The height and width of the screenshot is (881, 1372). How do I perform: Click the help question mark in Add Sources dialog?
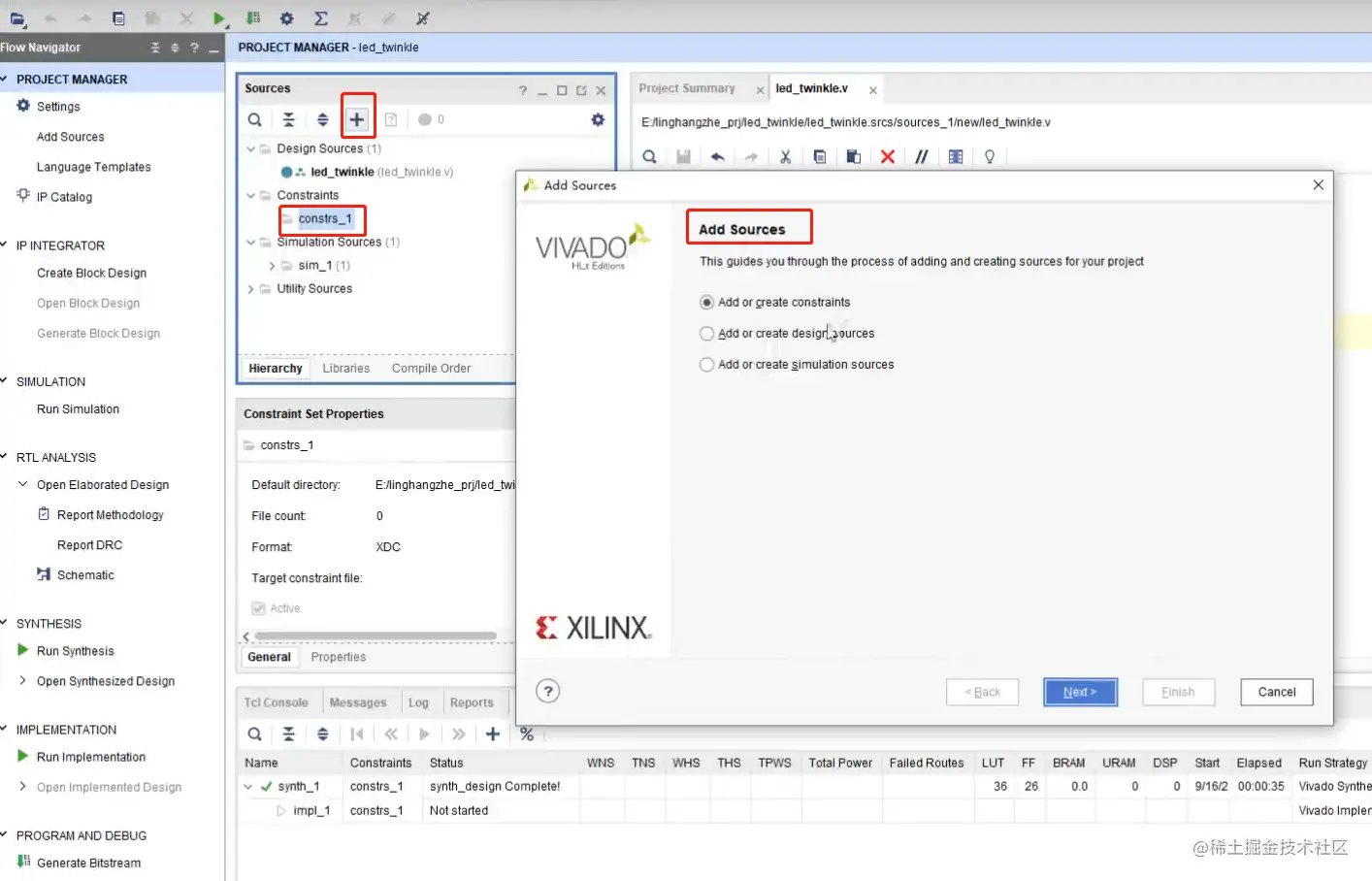548,691
